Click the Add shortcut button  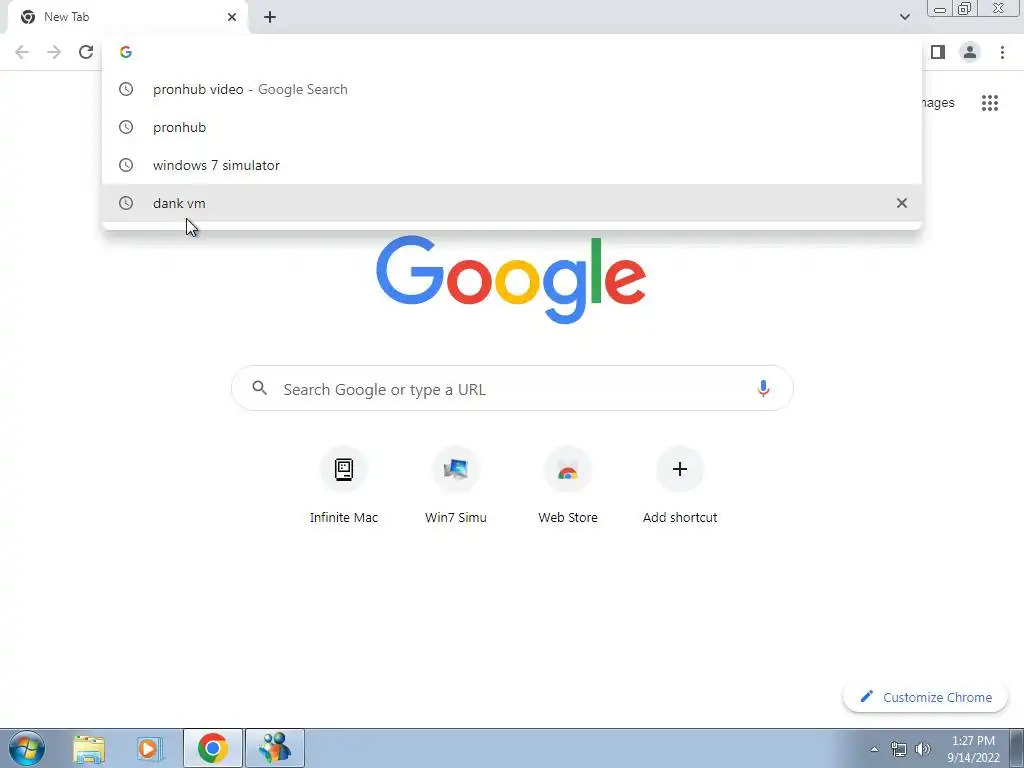click(680, 486)
